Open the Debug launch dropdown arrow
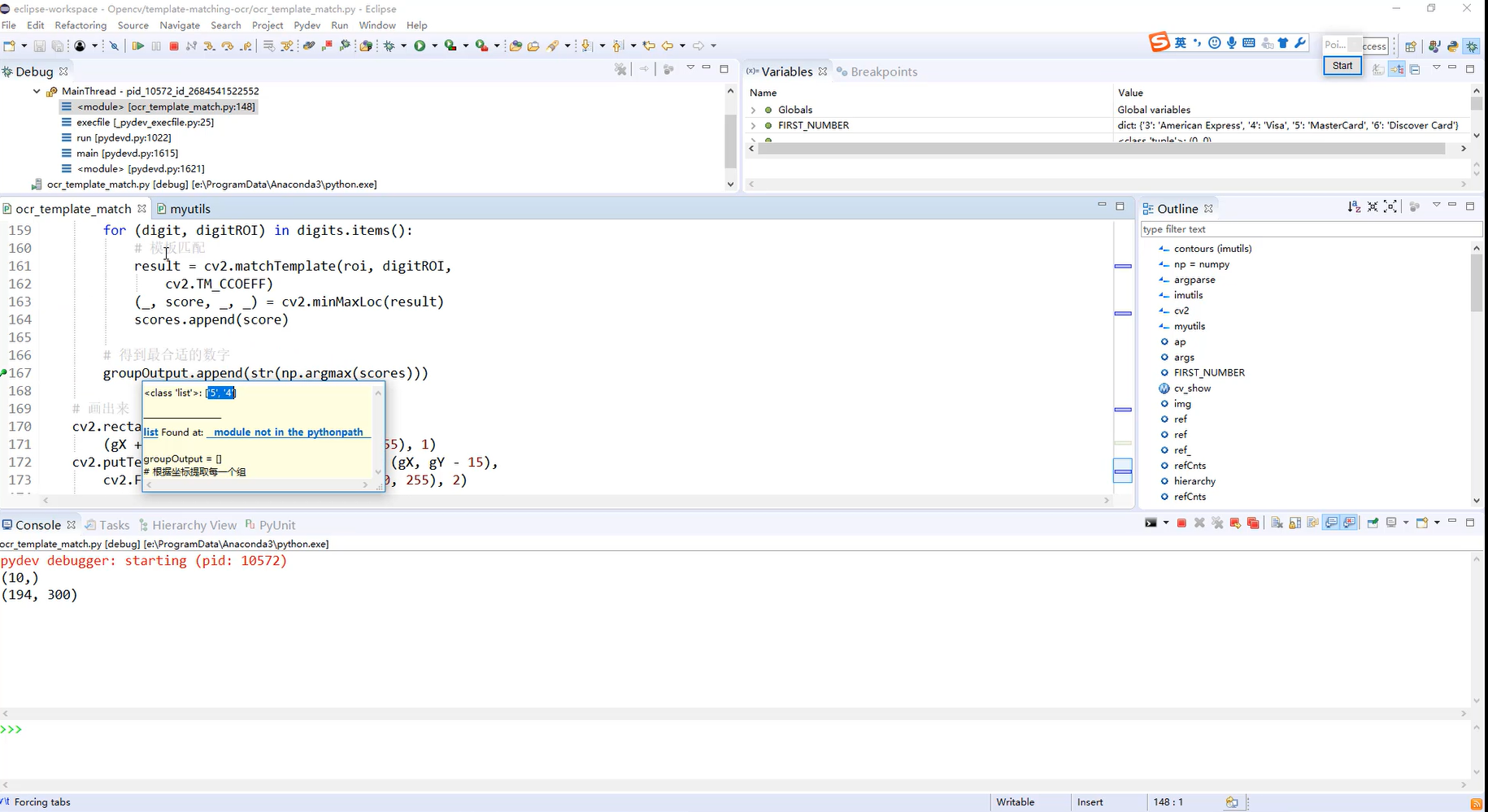Image resolution: width=1488 pixels, height=812 pixels. pos(403,46)
